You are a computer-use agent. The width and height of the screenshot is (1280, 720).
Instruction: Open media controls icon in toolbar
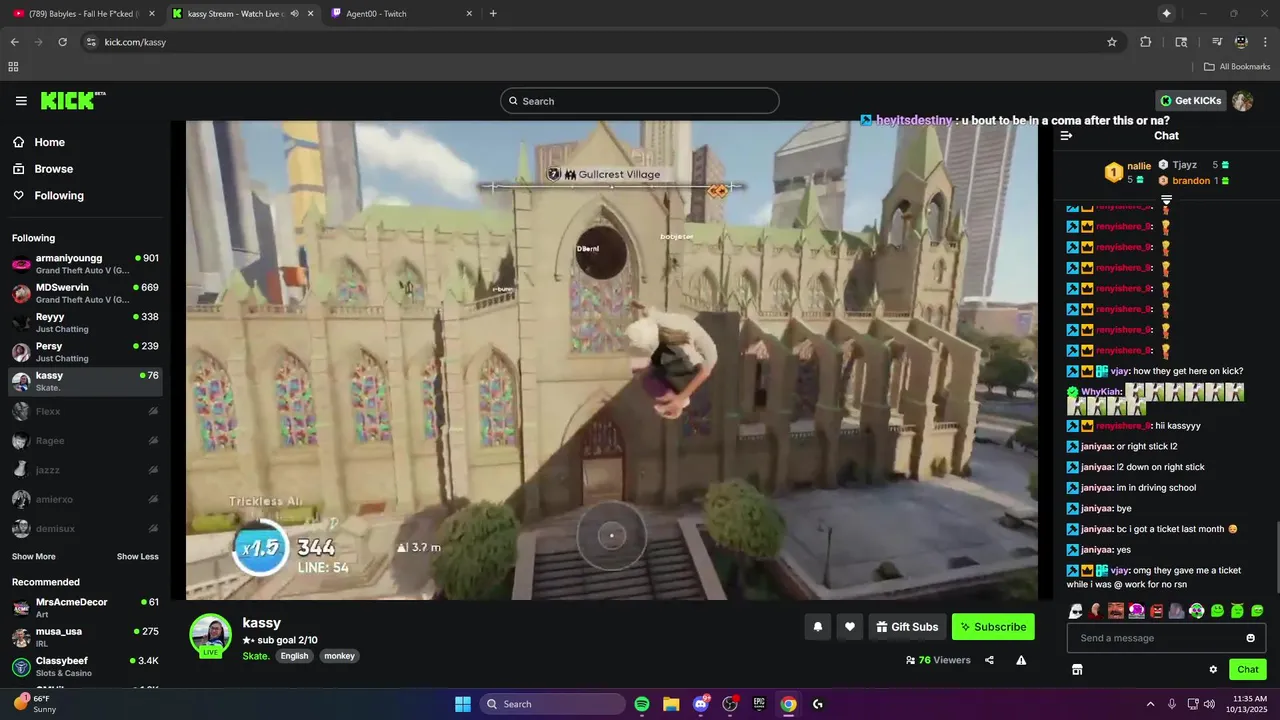click(x=1217, y=42)
